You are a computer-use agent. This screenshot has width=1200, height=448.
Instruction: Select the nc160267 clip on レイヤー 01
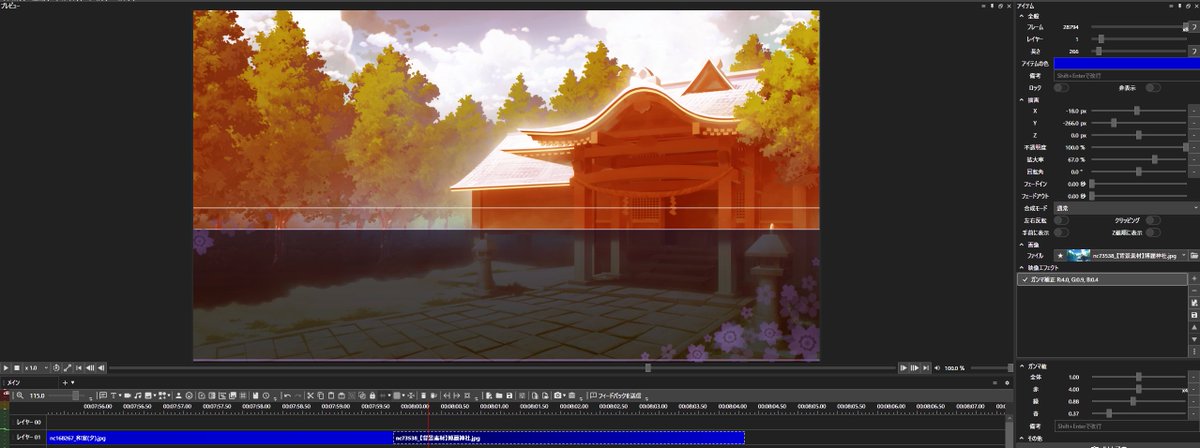pyautogui.click(x=220, y=438)
